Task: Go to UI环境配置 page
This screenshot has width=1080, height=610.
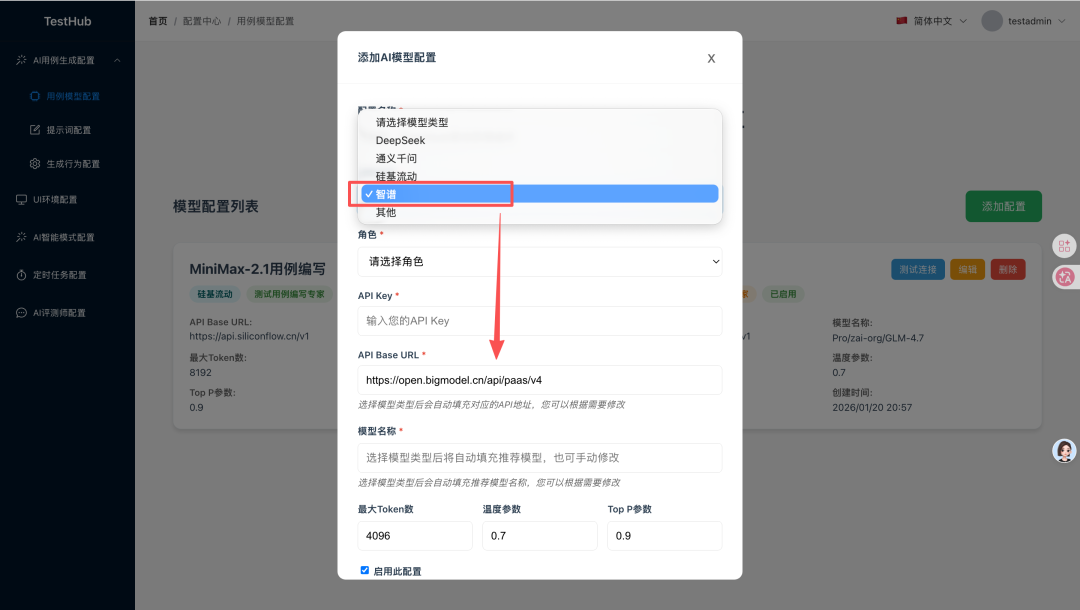Action: [x=55, y=200]
